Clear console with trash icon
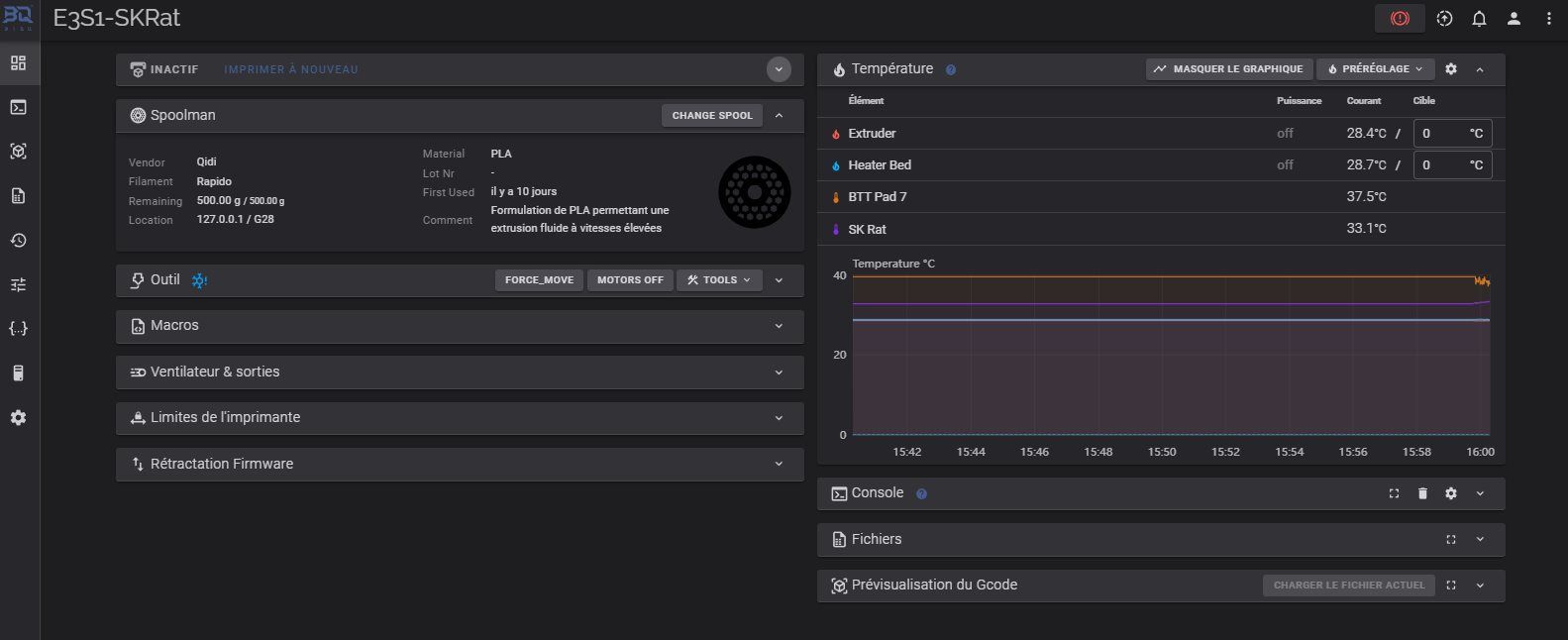 1422,493
